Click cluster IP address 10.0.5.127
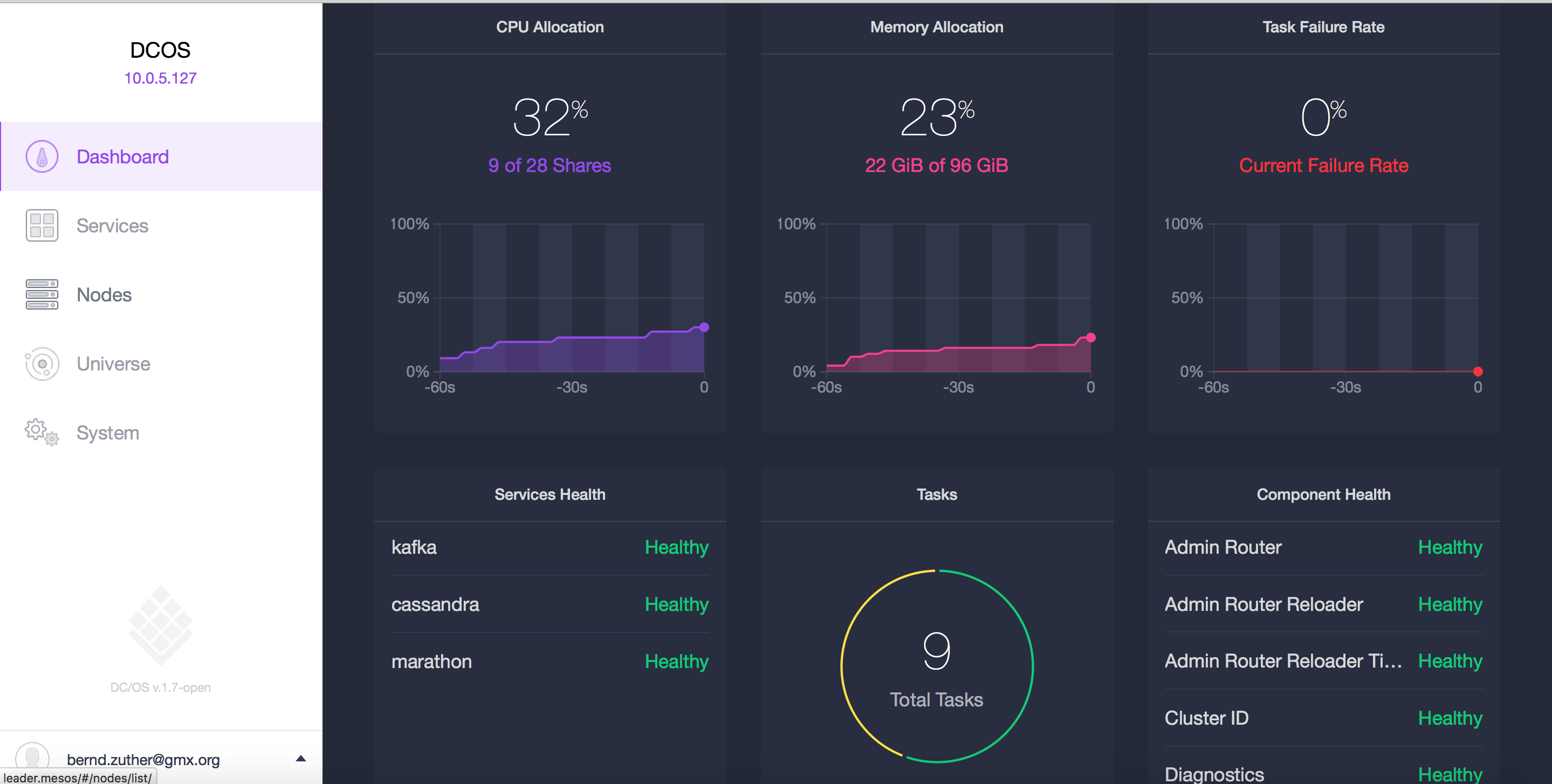1552x784 pixels. pos(160,78)
